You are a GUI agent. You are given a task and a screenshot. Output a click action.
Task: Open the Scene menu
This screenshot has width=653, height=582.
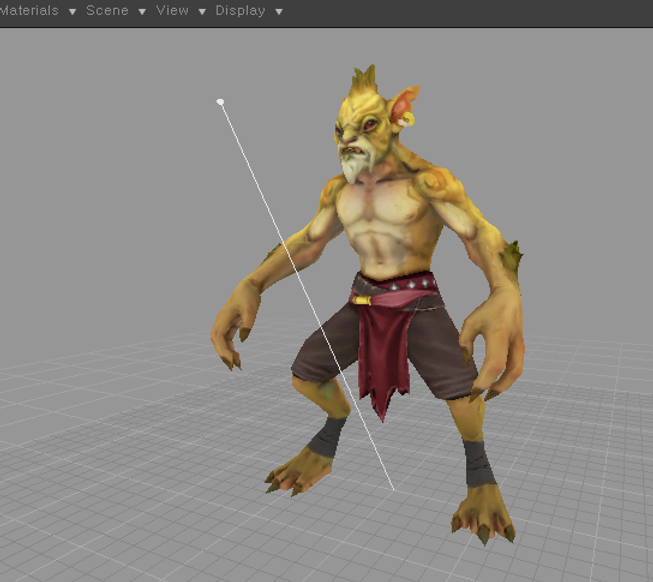pos(107,10)
